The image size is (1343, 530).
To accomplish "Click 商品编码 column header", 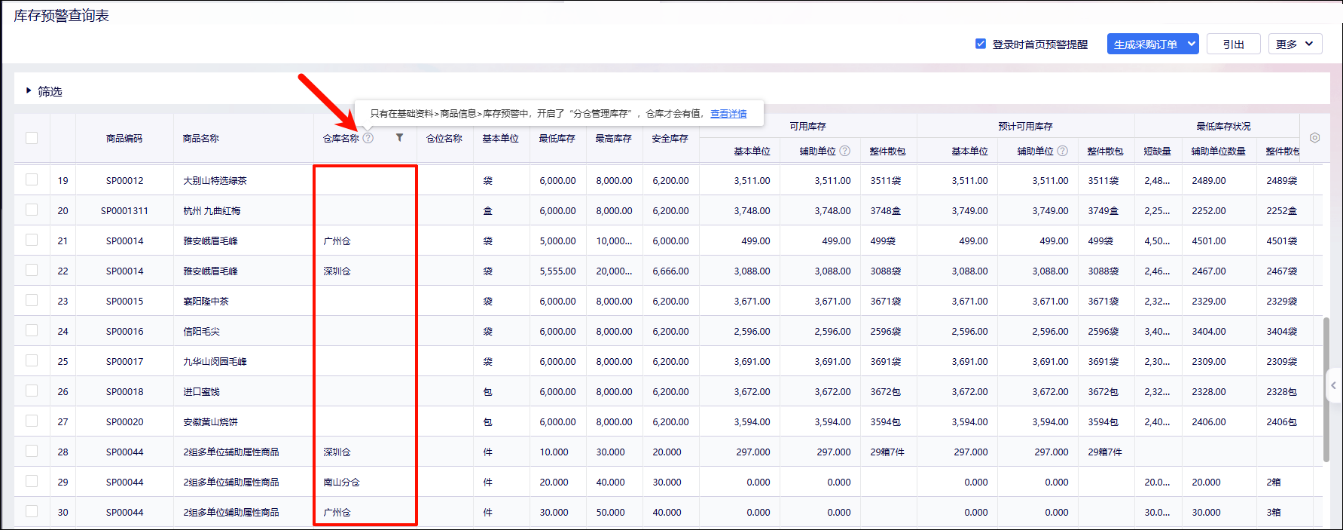I will pyautogui.click(x=124, y=139).
